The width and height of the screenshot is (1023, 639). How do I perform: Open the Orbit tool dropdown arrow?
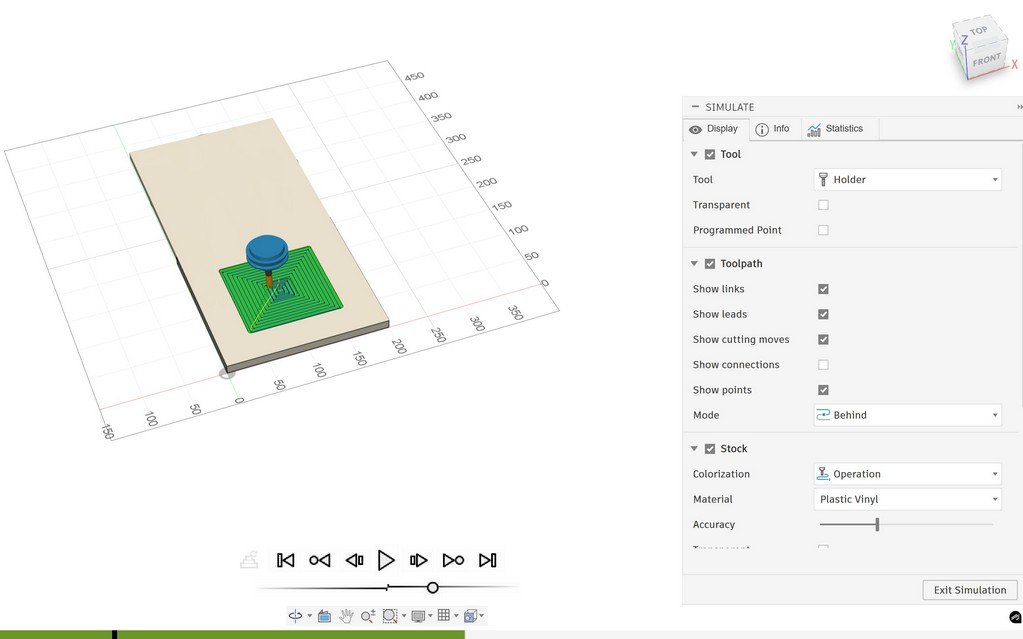[x=309, y=616]
